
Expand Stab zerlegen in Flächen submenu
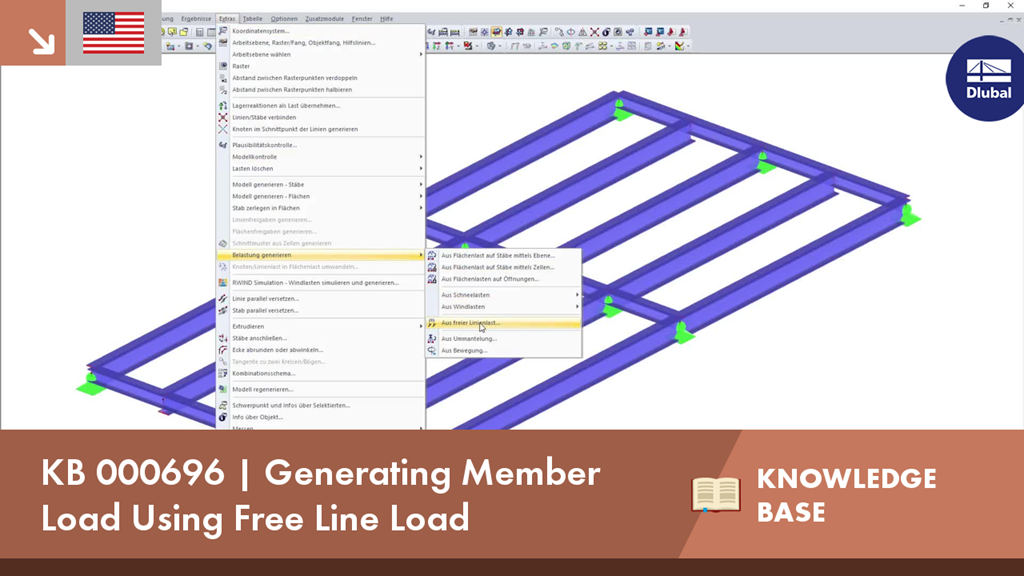pyautogui.click(x=320, y=208)
